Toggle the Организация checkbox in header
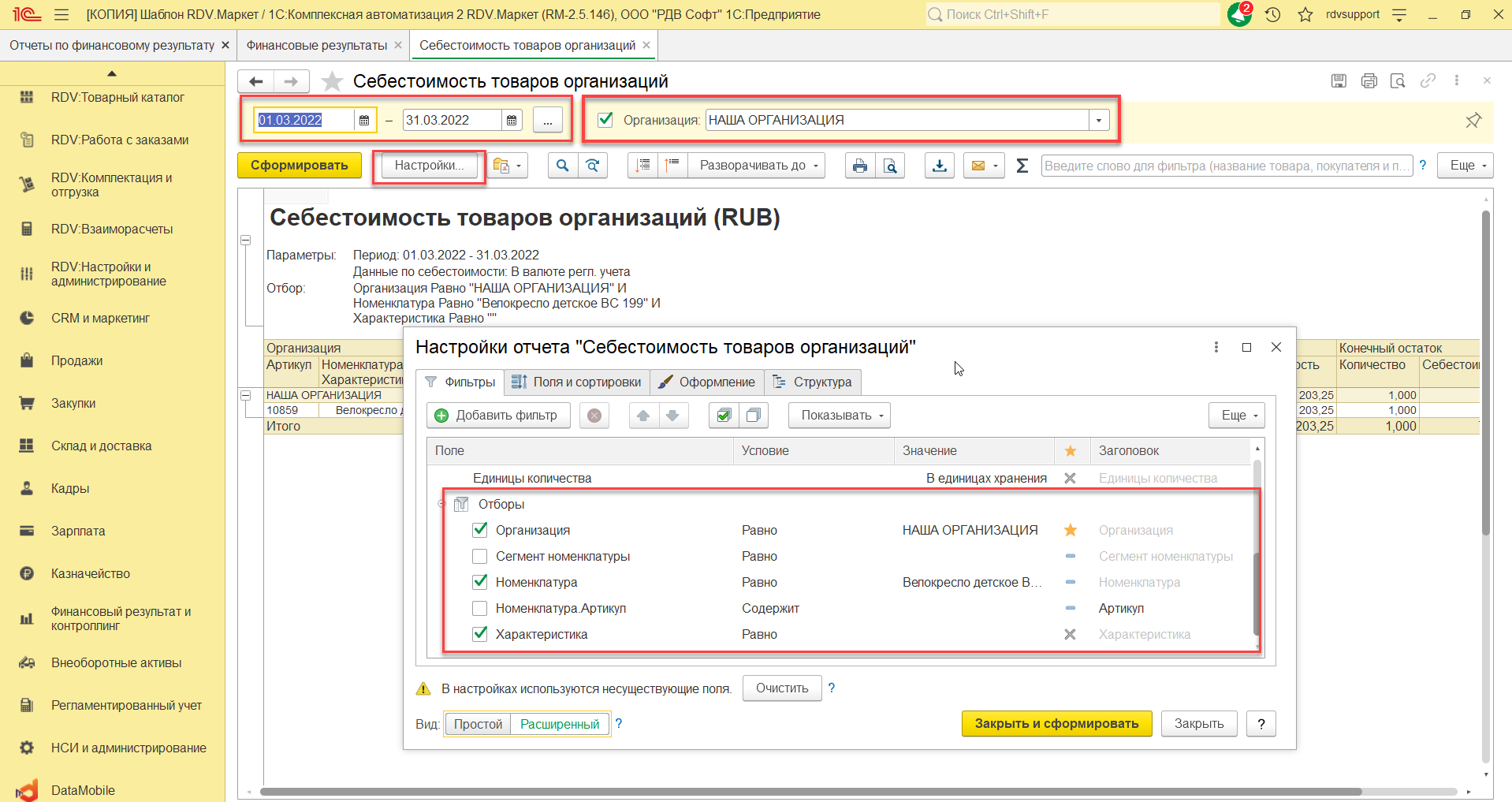The height and width of the screenshot is (802, 1512). point(605,120)
